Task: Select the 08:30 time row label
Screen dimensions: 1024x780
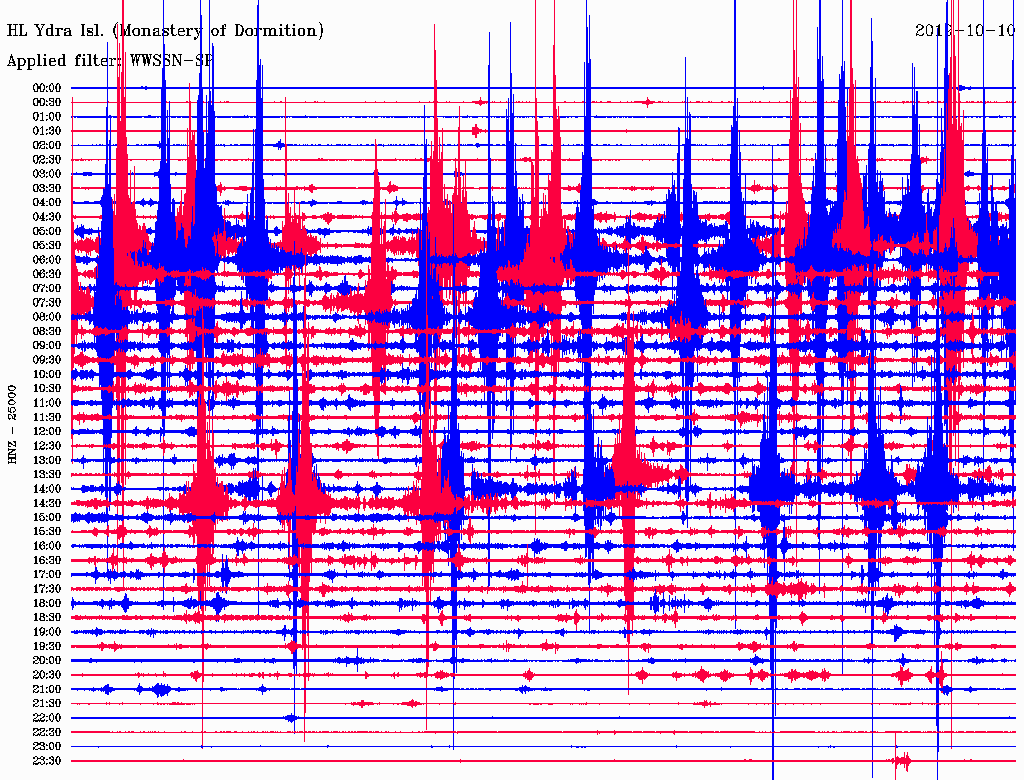Action: tap(47, 332)
